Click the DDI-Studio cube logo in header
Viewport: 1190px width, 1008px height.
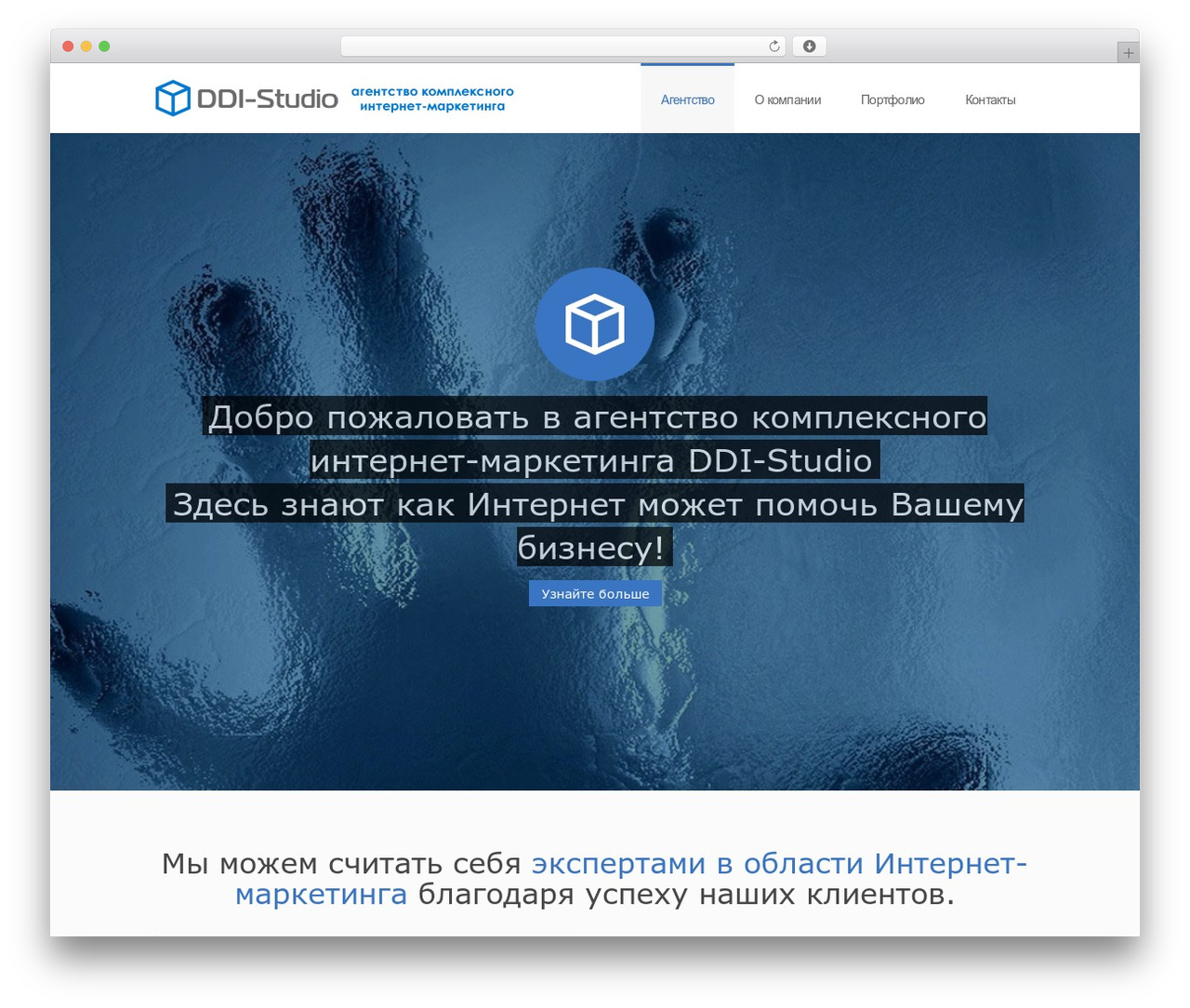[173, 98]
